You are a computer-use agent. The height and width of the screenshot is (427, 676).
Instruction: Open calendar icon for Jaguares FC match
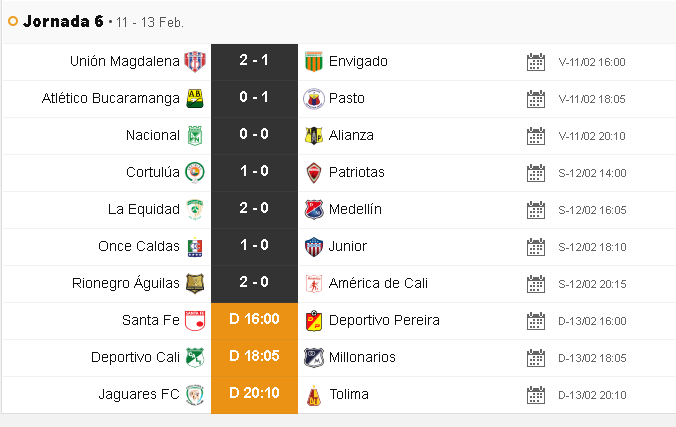pos(535,395)
